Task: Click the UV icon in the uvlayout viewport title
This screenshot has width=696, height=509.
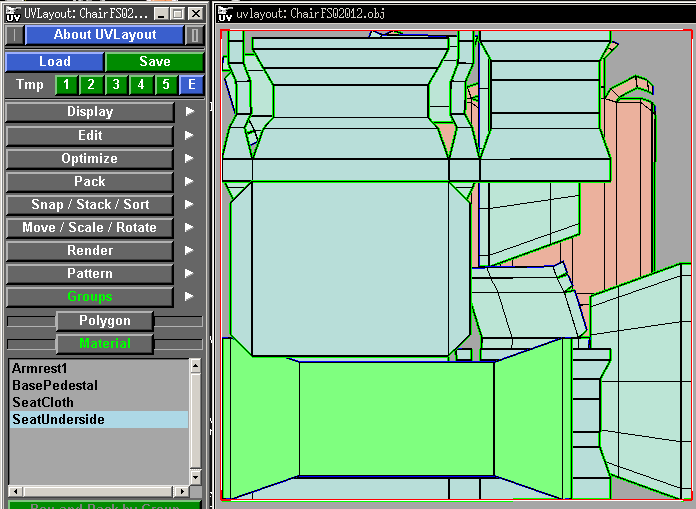Action: coord(225,14)
